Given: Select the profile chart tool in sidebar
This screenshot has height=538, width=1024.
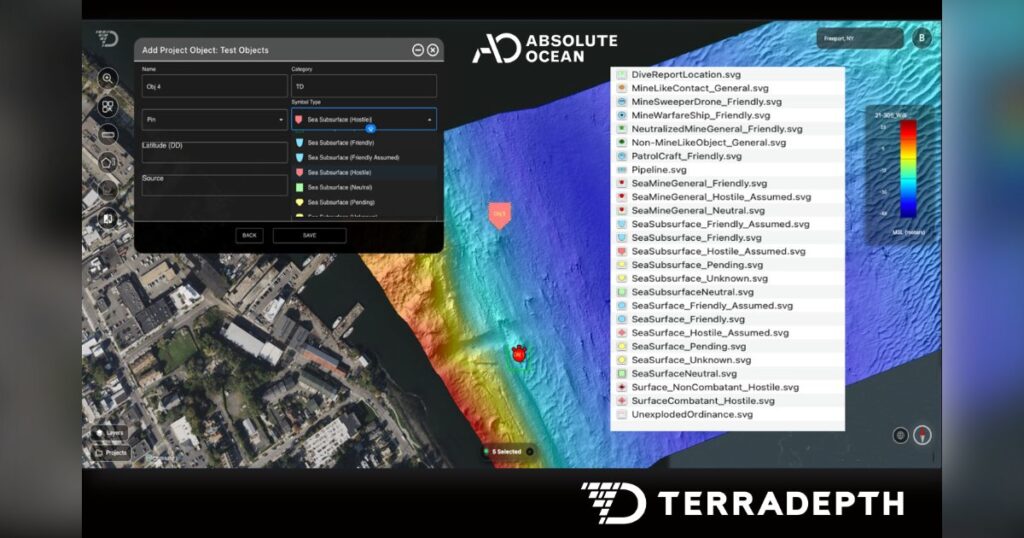Looking at the screenshot, I should [108, 190].
